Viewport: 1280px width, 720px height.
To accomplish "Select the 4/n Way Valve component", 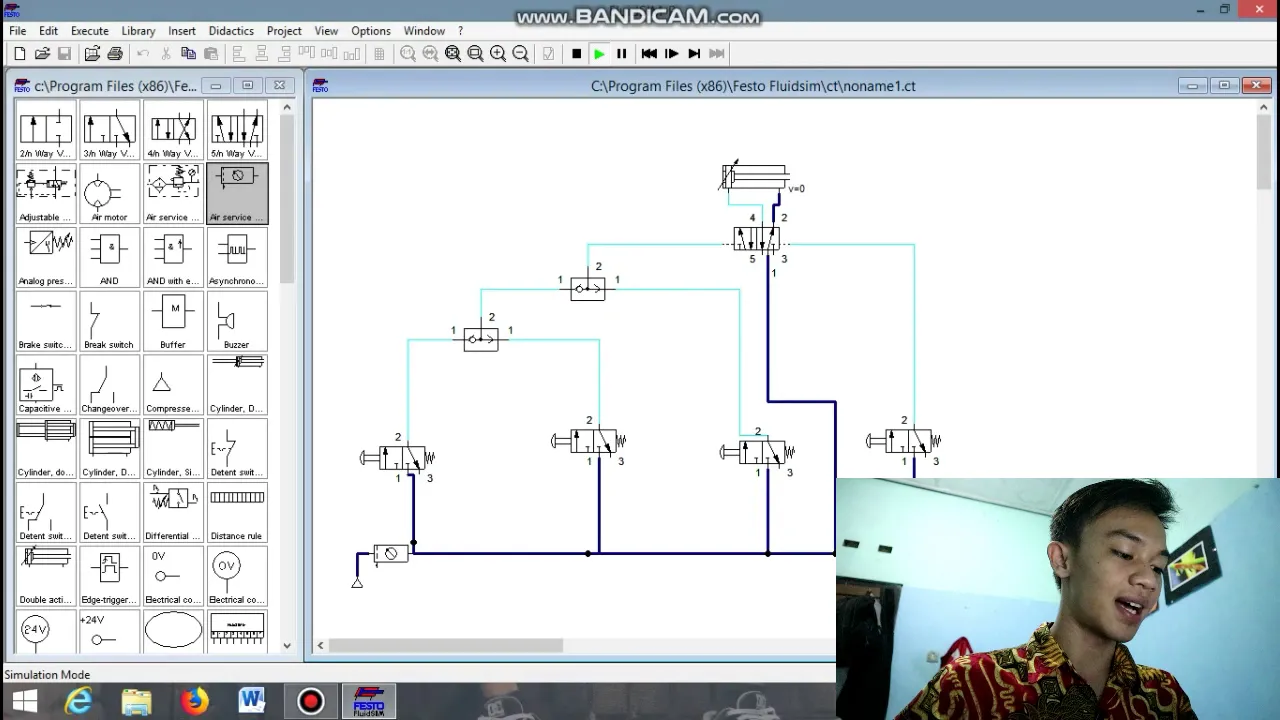I will click(173, 130).
